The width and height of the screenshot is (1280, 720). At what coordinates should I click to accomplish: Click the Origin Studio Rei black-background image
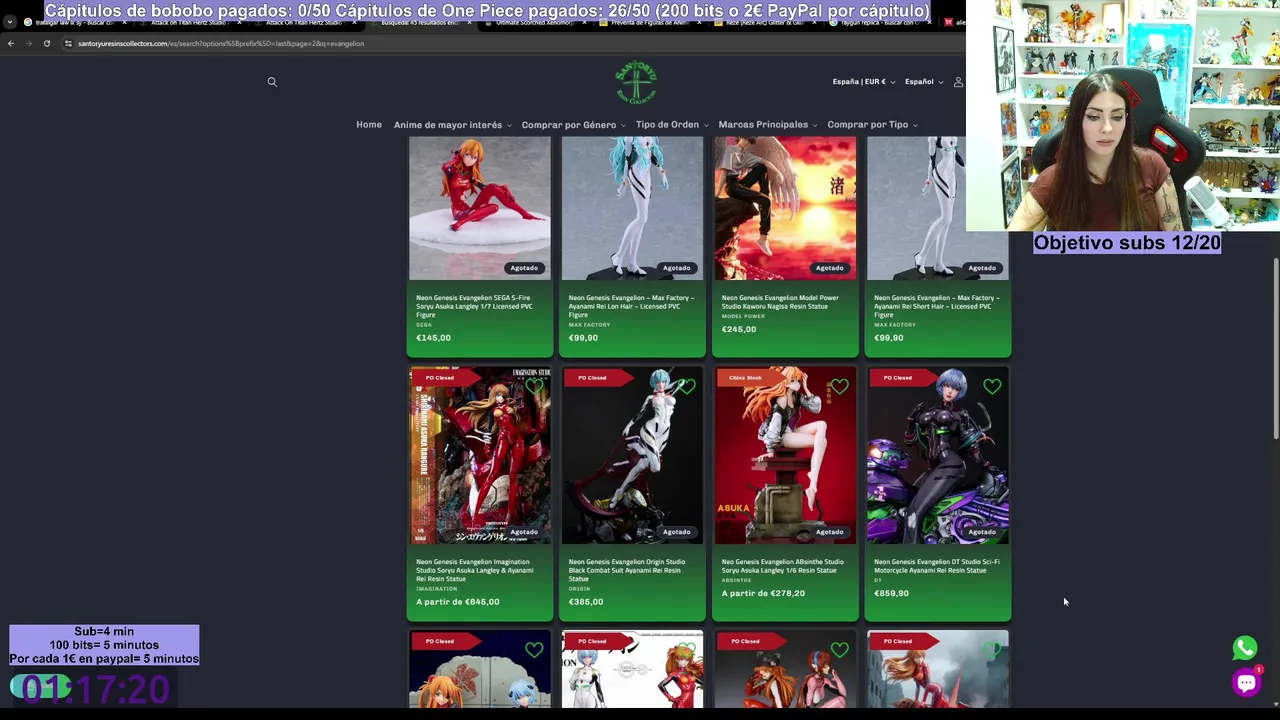point(632,456)
